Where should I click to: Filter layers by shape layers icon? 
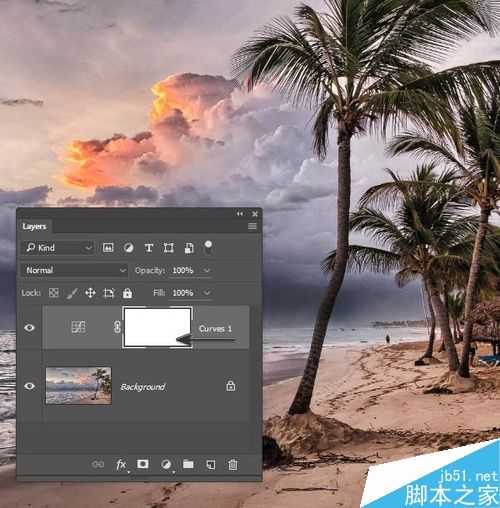(168, 248)
